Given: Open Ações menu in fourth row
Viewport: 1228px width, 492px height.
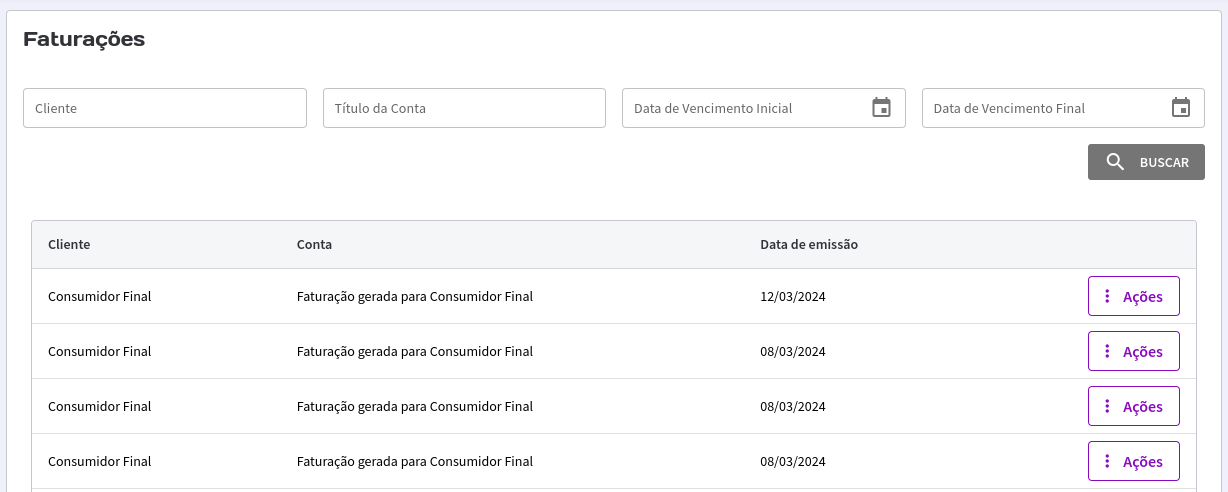Looking at the screenshot, I should (1134, 461).
